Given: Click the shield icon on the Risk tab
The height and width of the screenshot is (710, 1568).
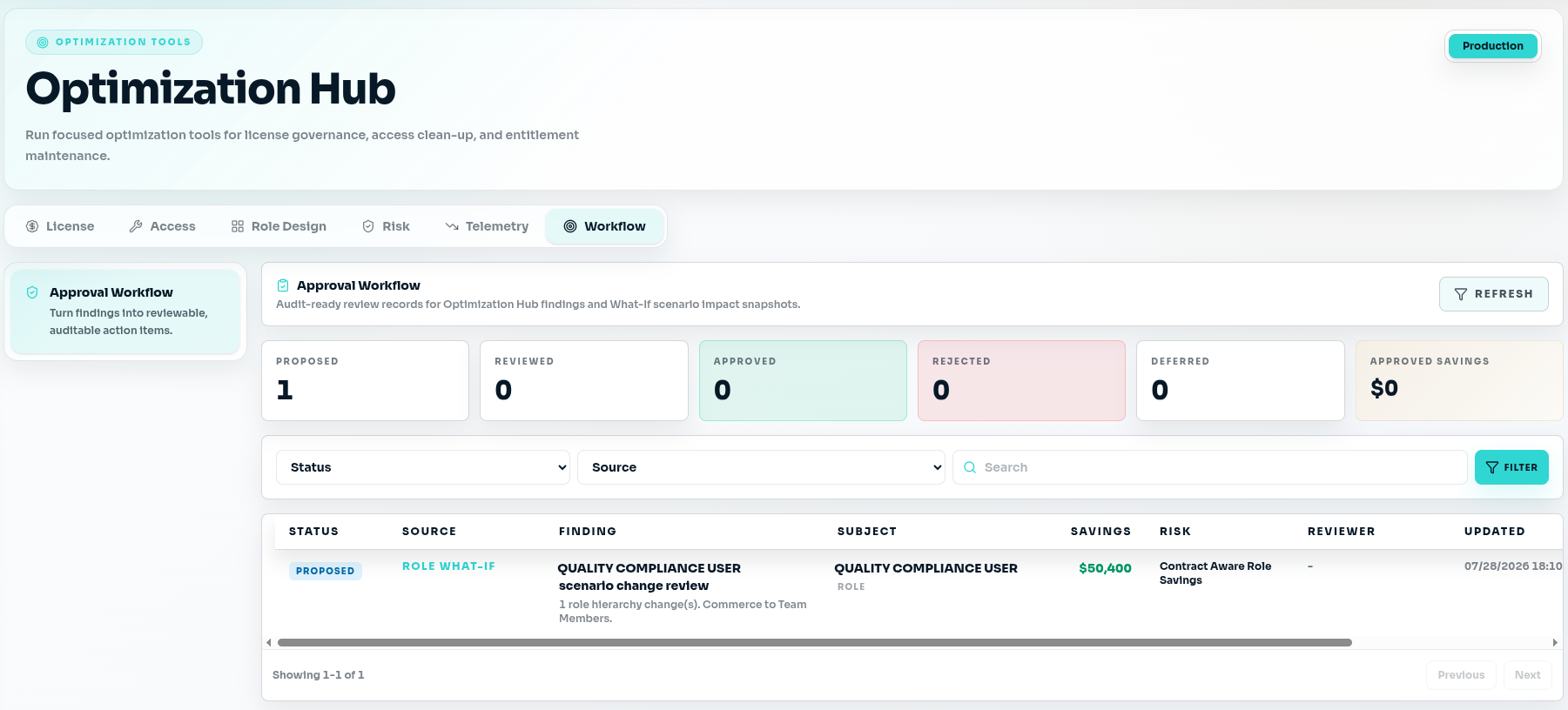Looking at the screenshot, I should (368, 226).
